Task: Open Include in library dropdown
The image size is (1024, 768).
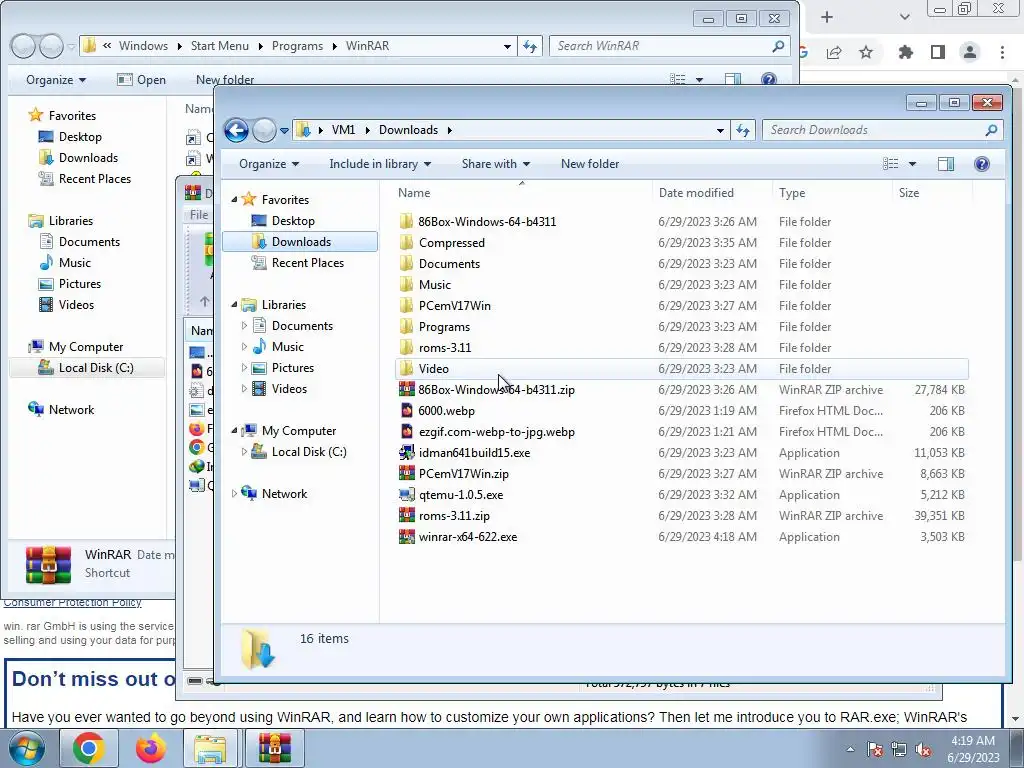Action: pos(380,164)
